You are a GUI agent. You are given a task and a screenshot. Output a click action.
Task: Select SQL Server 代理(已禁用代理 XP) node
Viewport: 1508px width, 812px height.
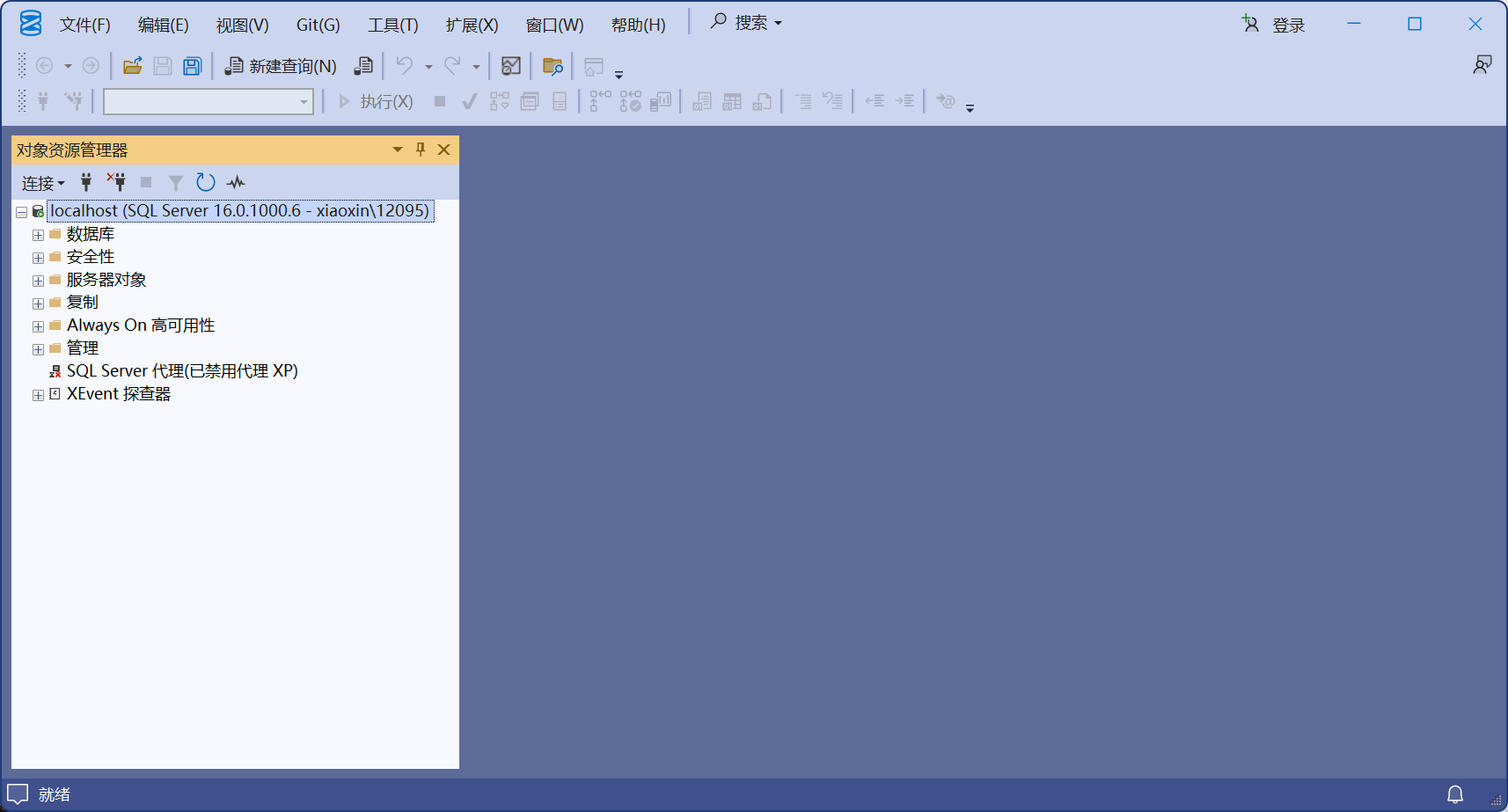click(x=182, y=371)
